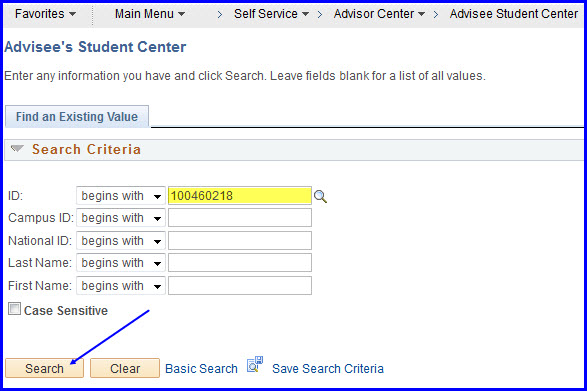Open the Self Service breadcrumb menu
587x391 pixels.
(271, 14)
